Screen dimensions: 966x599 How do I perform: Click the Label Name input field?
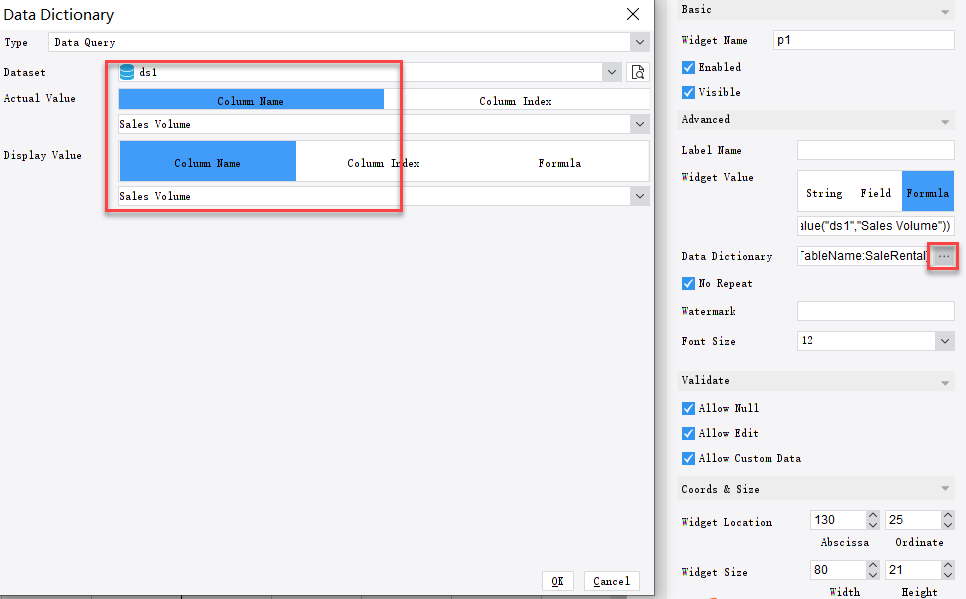(x=875, y=150)
